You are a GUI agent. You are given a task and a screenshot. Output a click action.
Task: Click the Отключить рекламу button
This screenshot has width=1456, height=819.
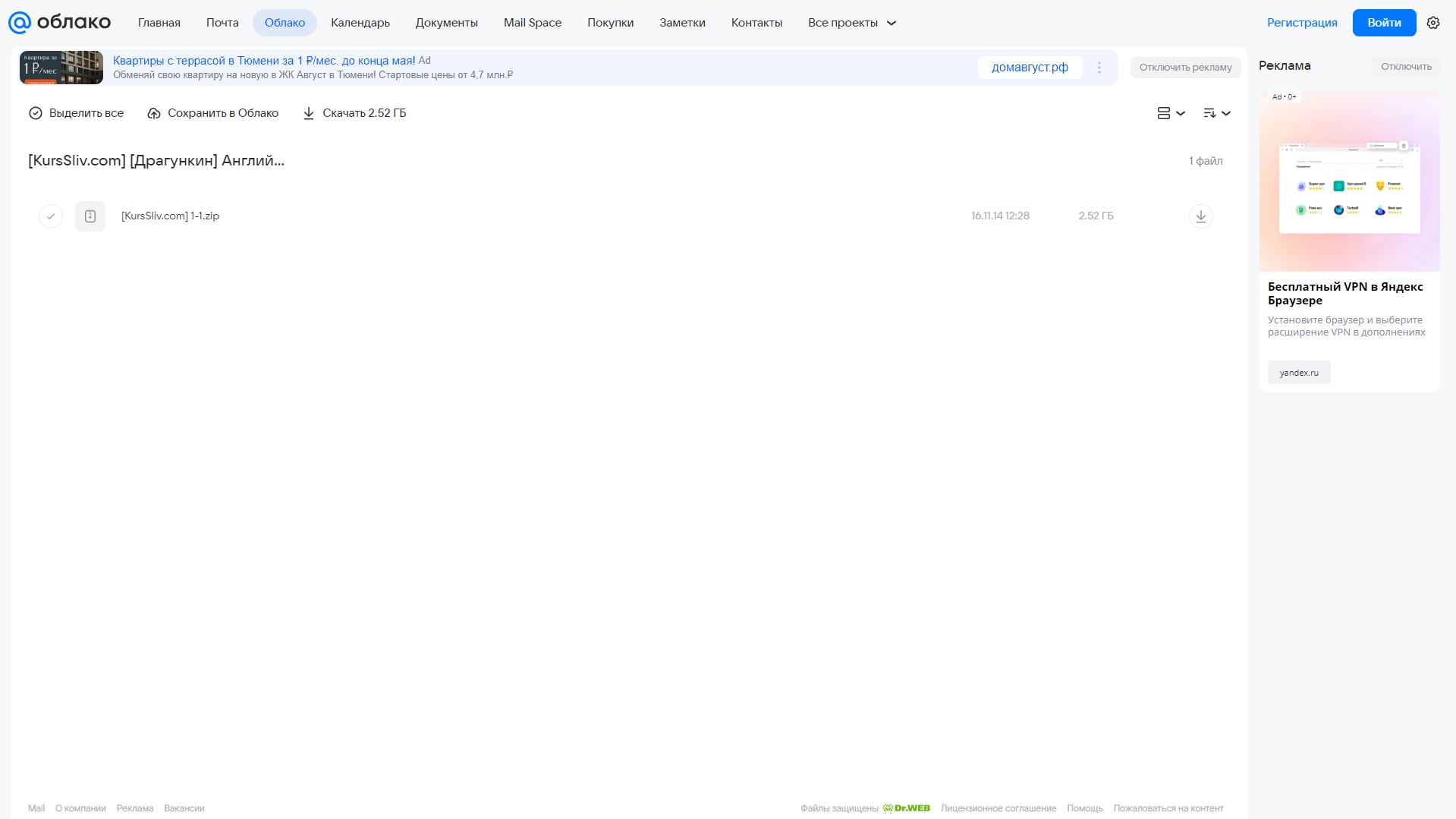(x=1185, y=68)
